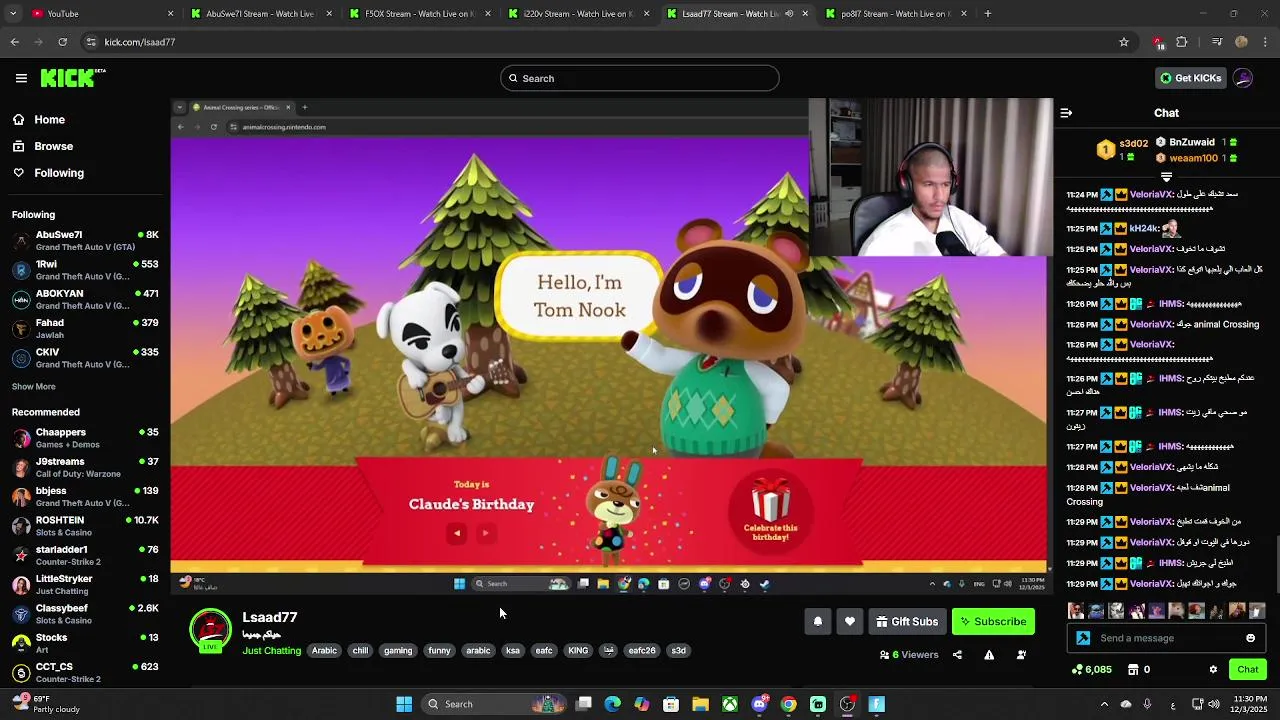Open chat settings gear icon
The height and width of the screenshot is (720, 1280).
pos(1213,670)
